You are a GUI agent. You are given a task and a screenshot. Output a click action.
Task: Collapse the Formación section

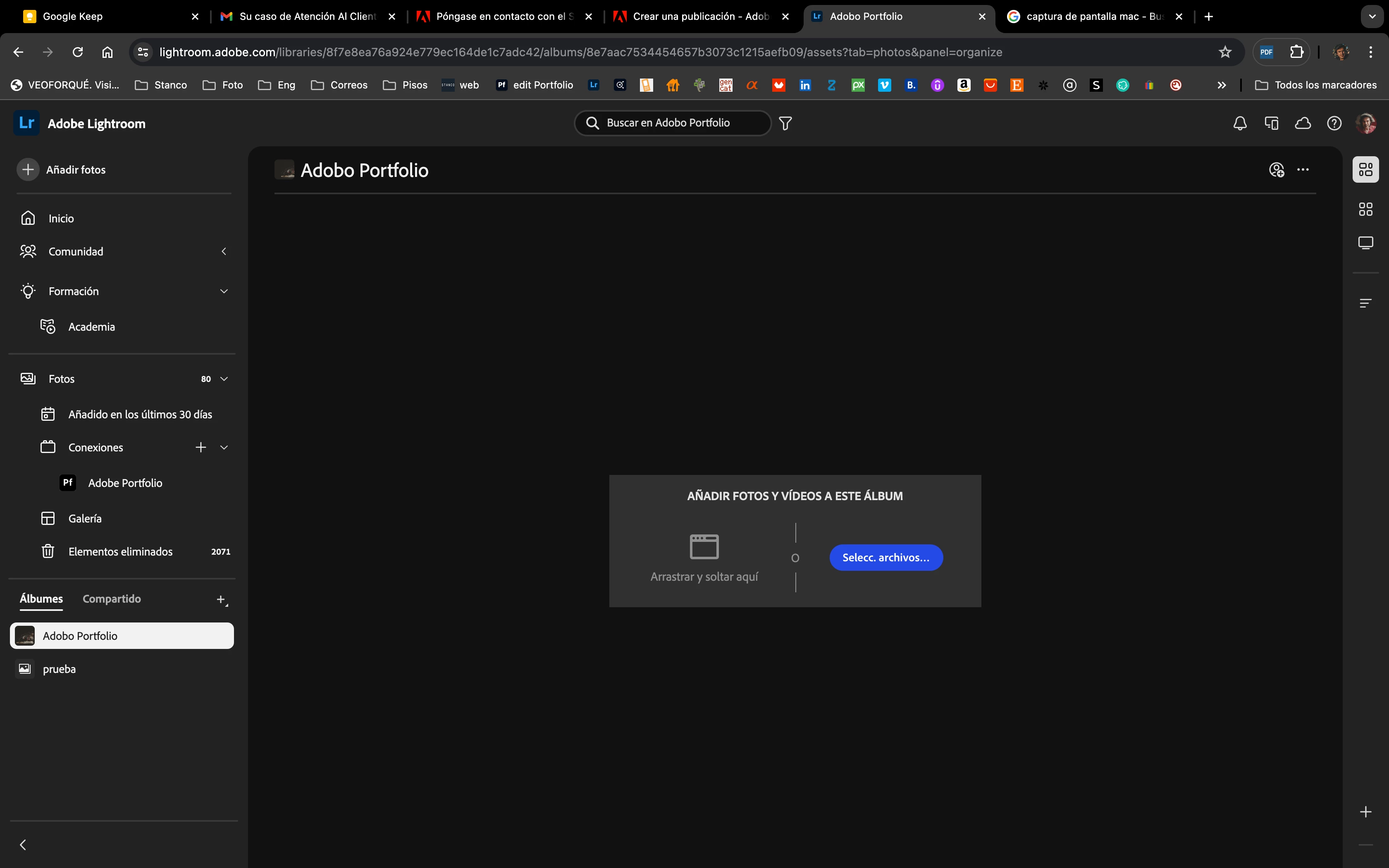[224, 291]
